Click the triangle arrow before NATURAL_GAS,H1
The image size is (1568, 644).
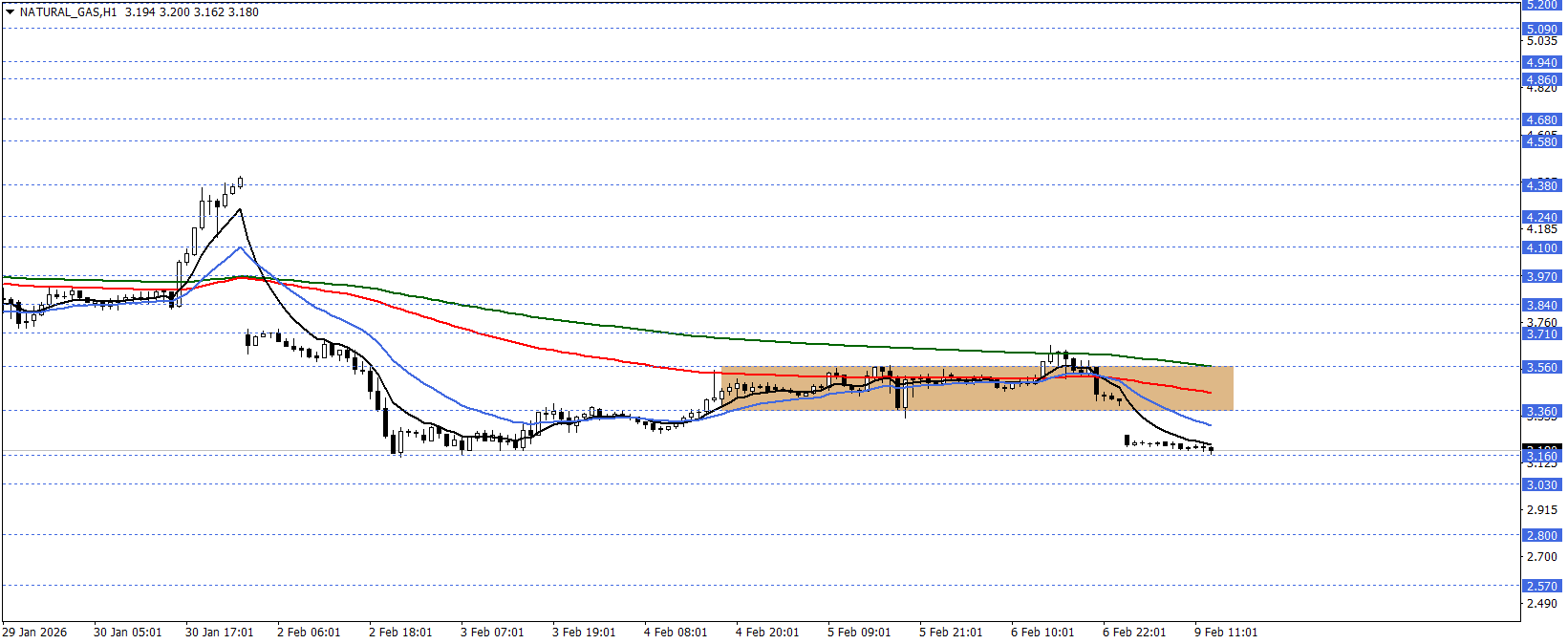tap(10, 12)
